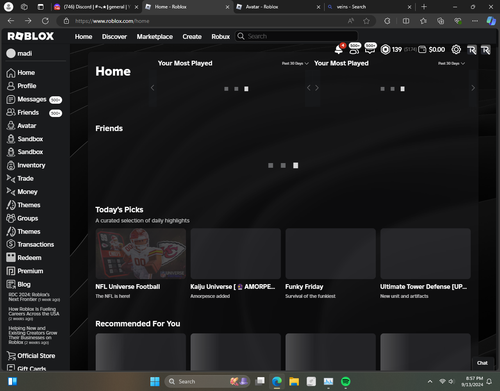Open a new browser tab
500x391 pixels.
[424, 7]
